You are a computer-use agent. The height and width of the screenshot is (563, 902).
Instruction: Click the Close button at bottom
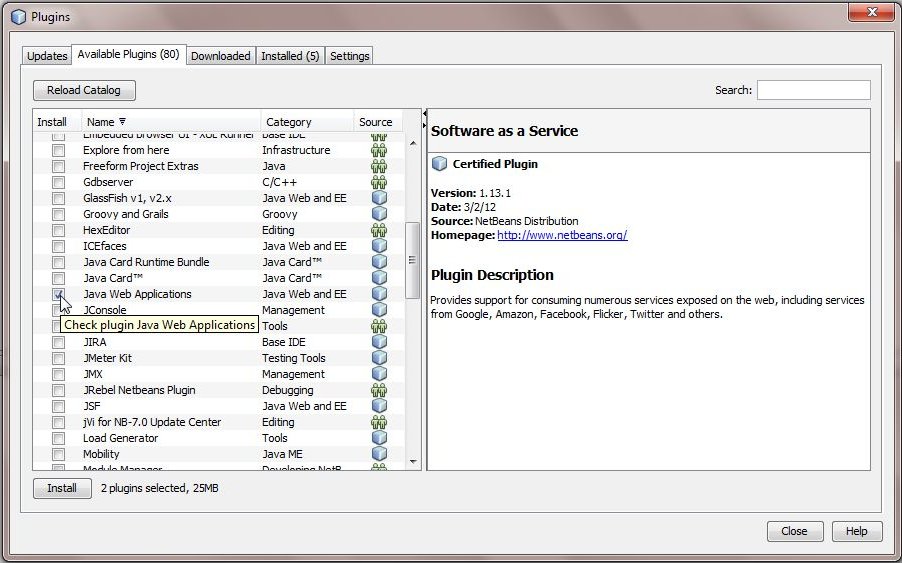794,531
